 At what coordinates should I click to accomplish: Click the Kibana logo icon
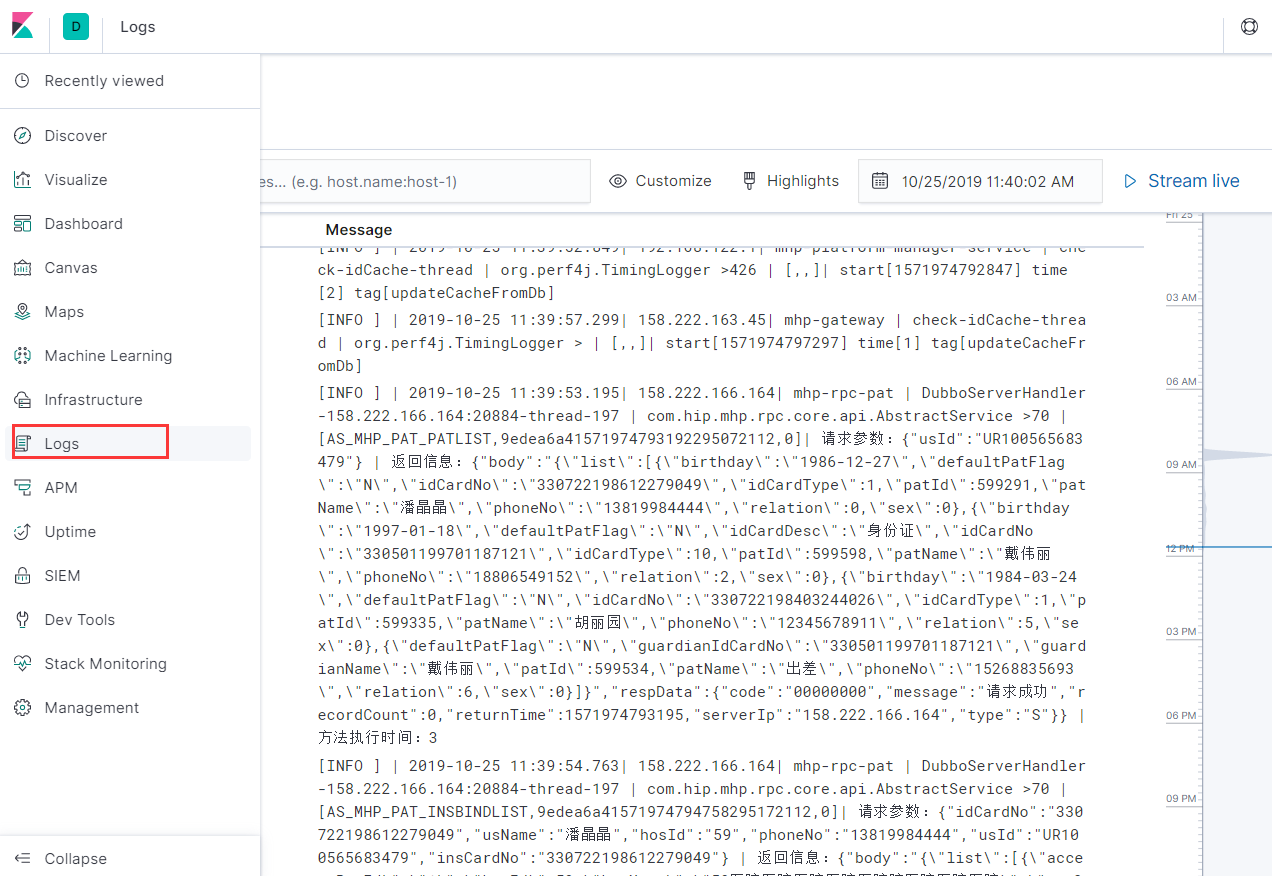point(23,26)
